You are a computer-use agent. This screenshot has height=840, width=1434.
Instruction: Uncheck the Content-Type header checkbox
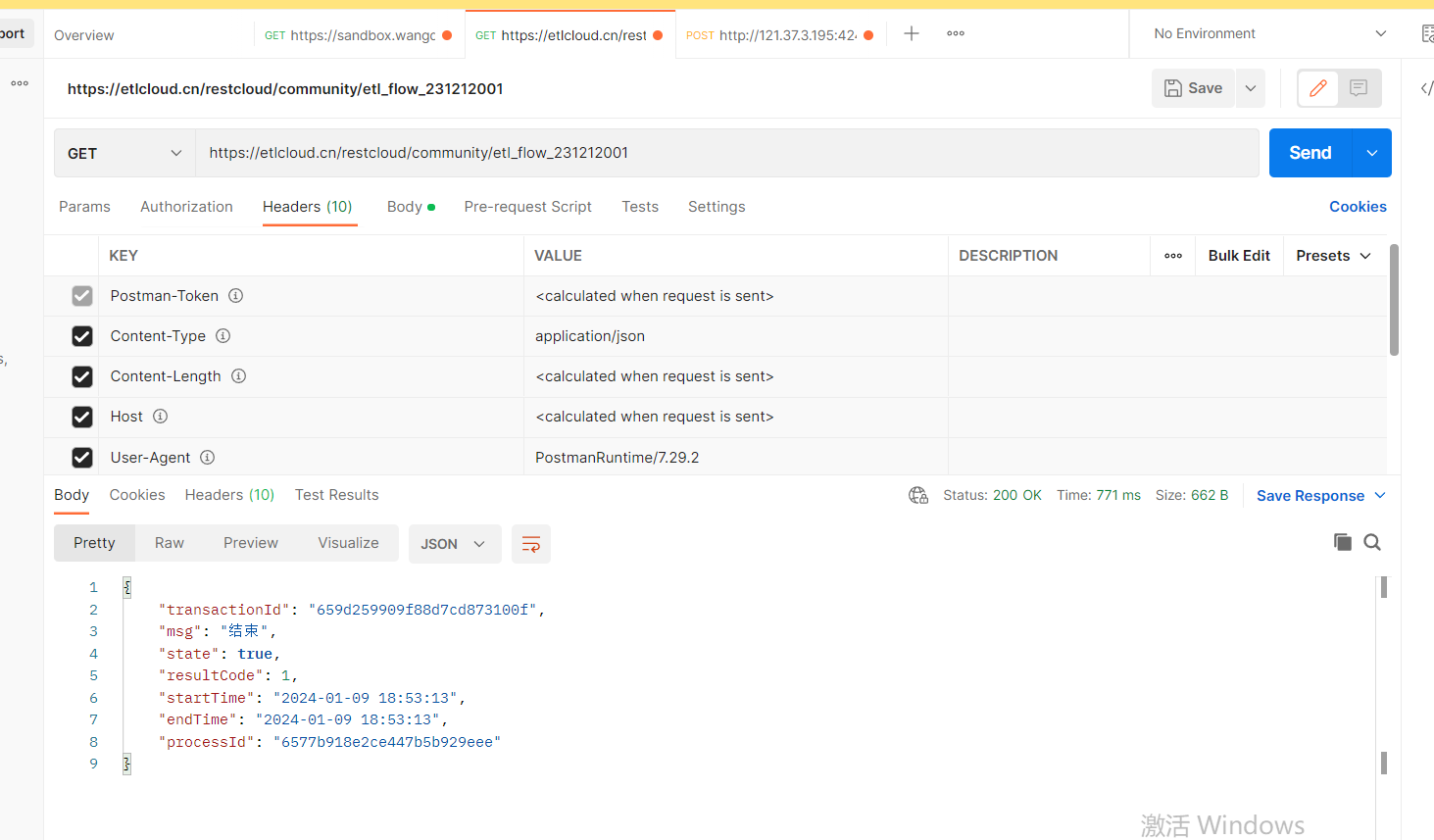[x=82, y=336]
